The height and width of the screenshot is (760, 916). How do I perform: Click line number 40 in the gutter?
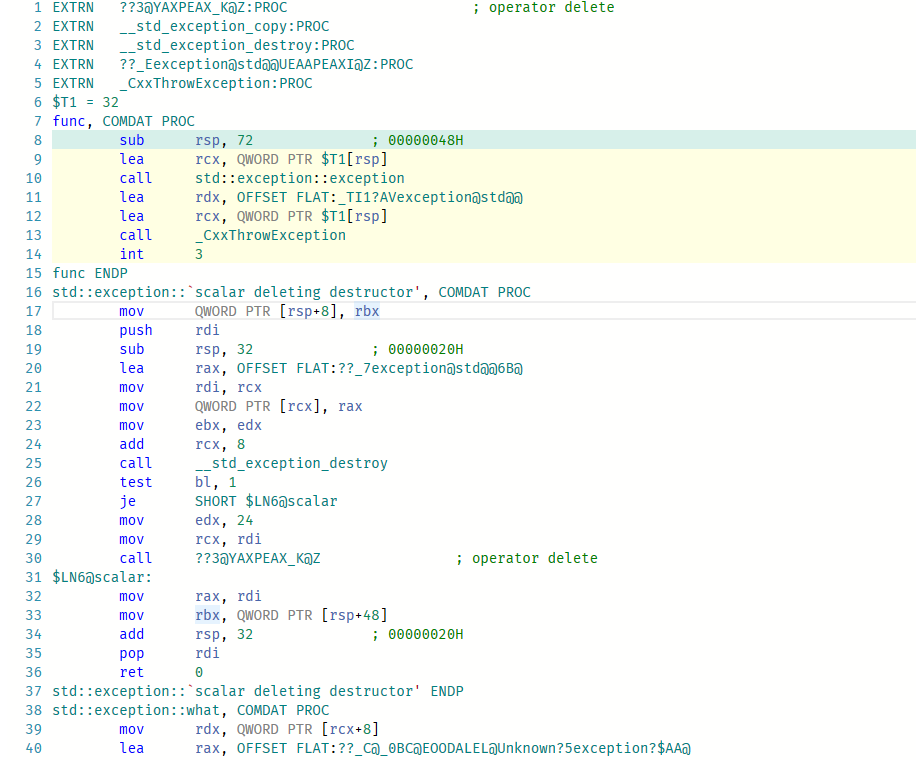pos(34,748)
